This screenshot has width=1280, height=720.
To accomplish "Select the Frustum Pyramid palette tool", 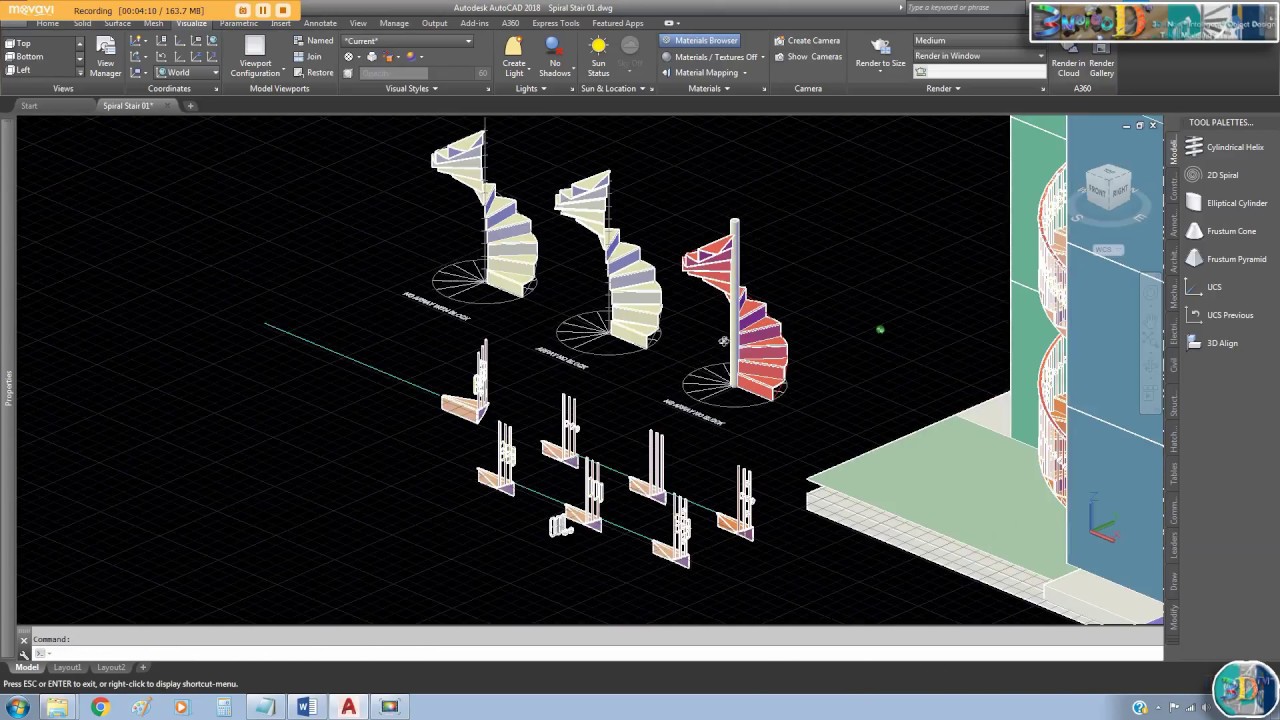I will coord(1226,259).
